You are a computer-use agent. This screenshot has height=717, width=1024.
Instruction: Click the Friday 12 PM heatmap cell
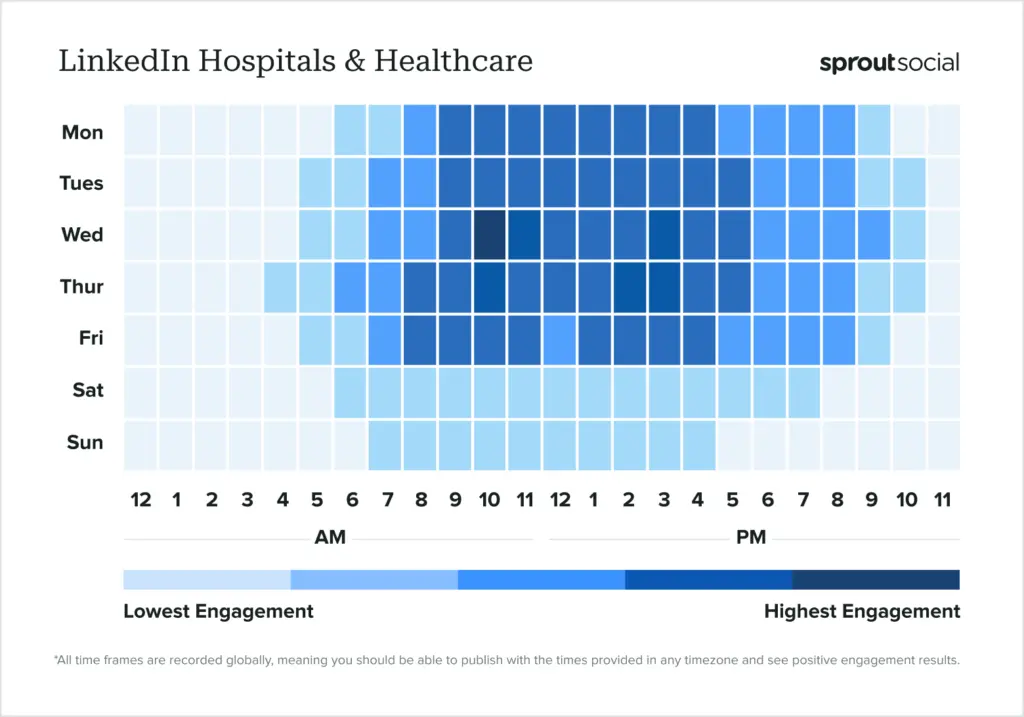click(x=560, y=339)
